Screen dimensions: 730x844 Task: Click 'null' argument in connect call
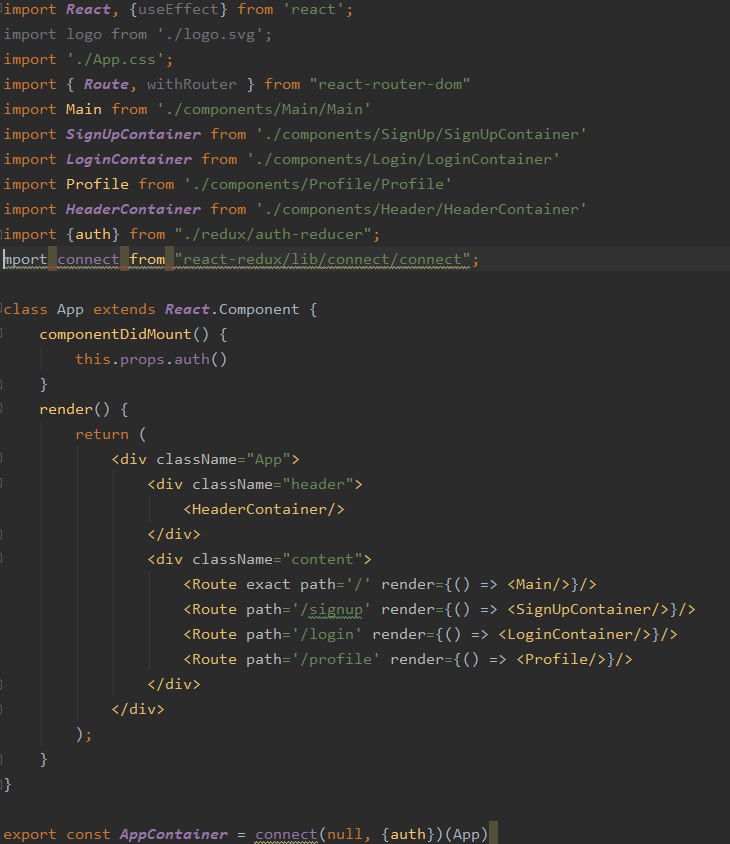pos(345,834)
